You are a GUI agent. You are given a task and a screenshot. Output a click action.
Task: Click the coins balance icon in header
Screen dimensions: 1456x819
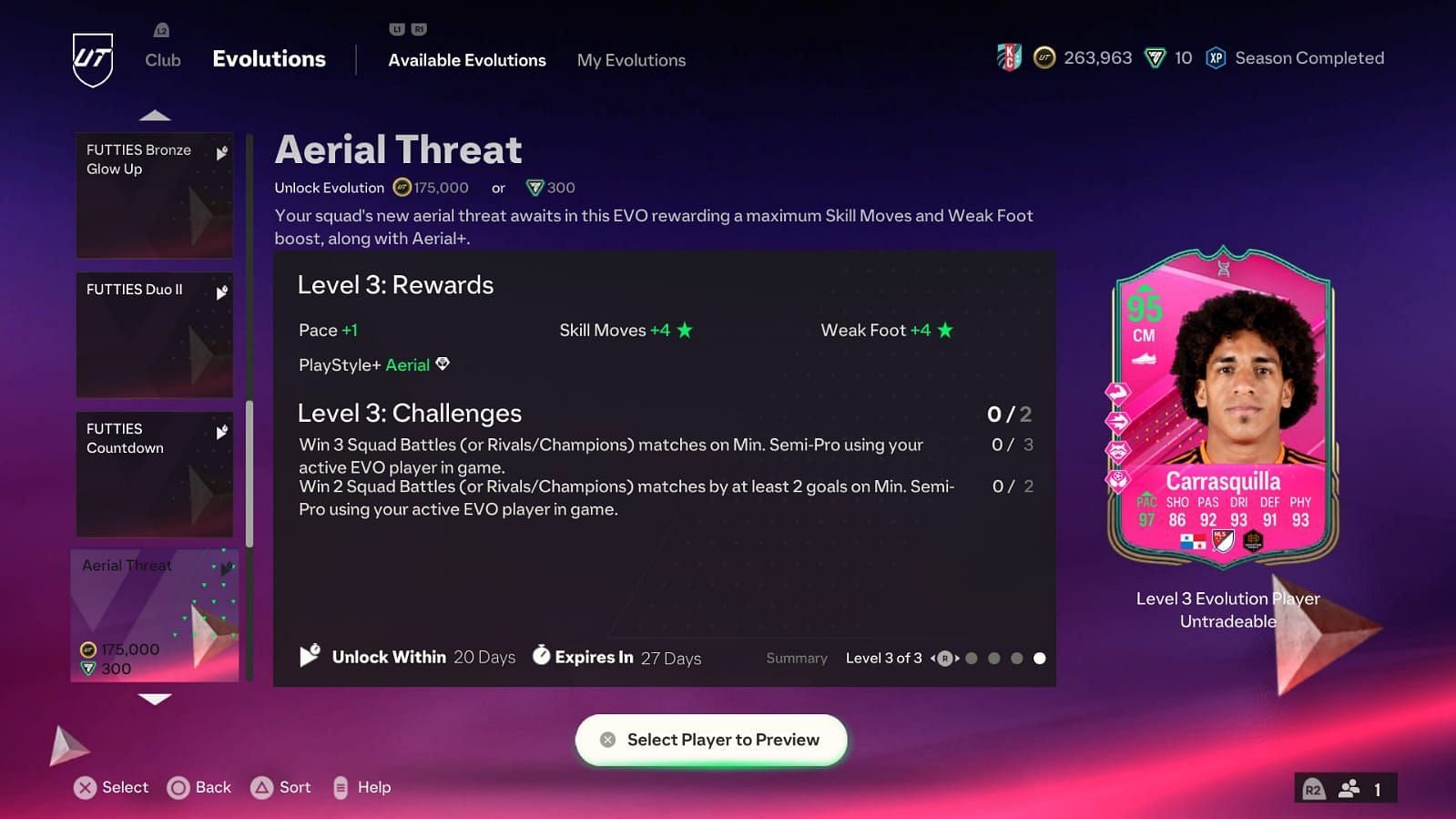pos(1044,58)
